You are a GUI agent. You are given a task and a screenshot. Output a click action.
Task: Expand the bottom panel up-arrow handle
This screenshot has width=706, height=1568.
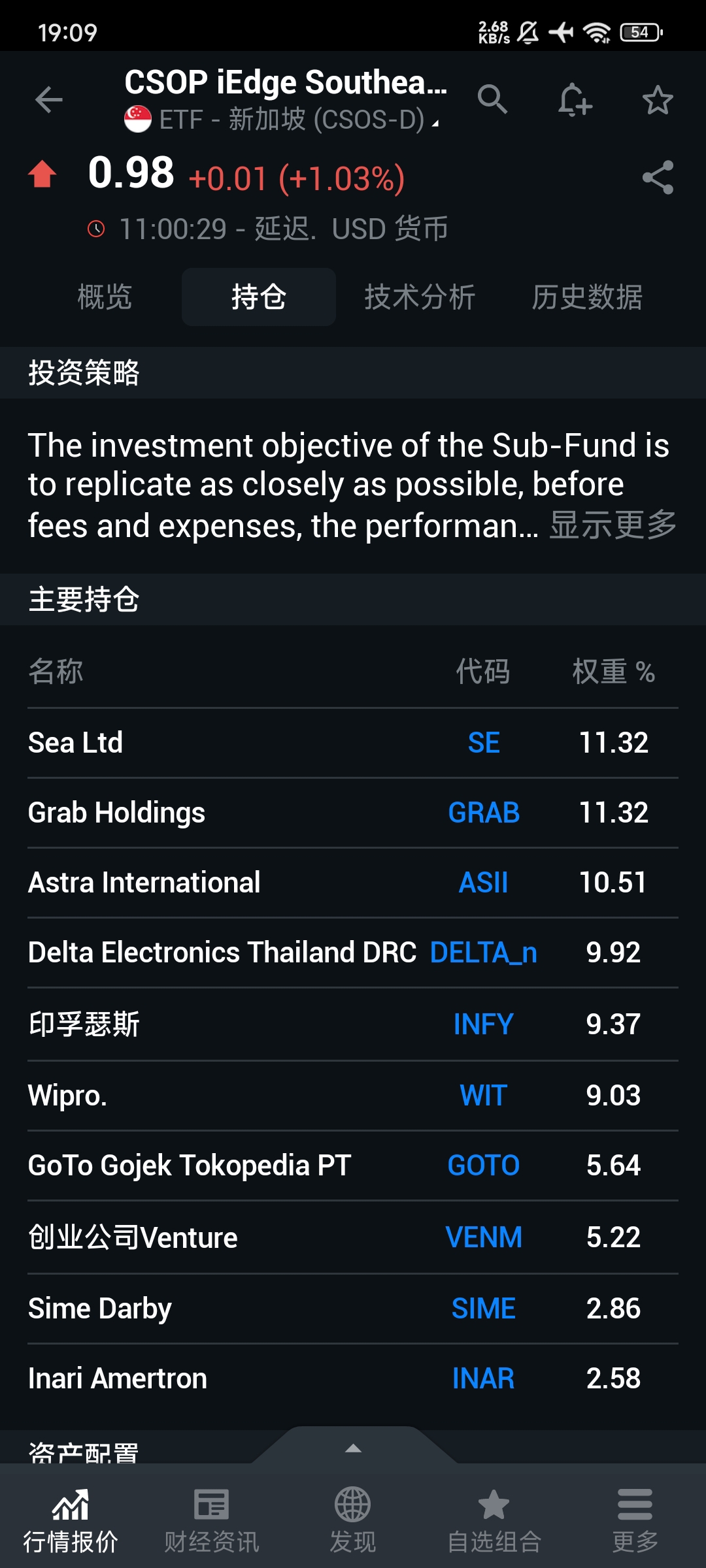point(353,1448)
